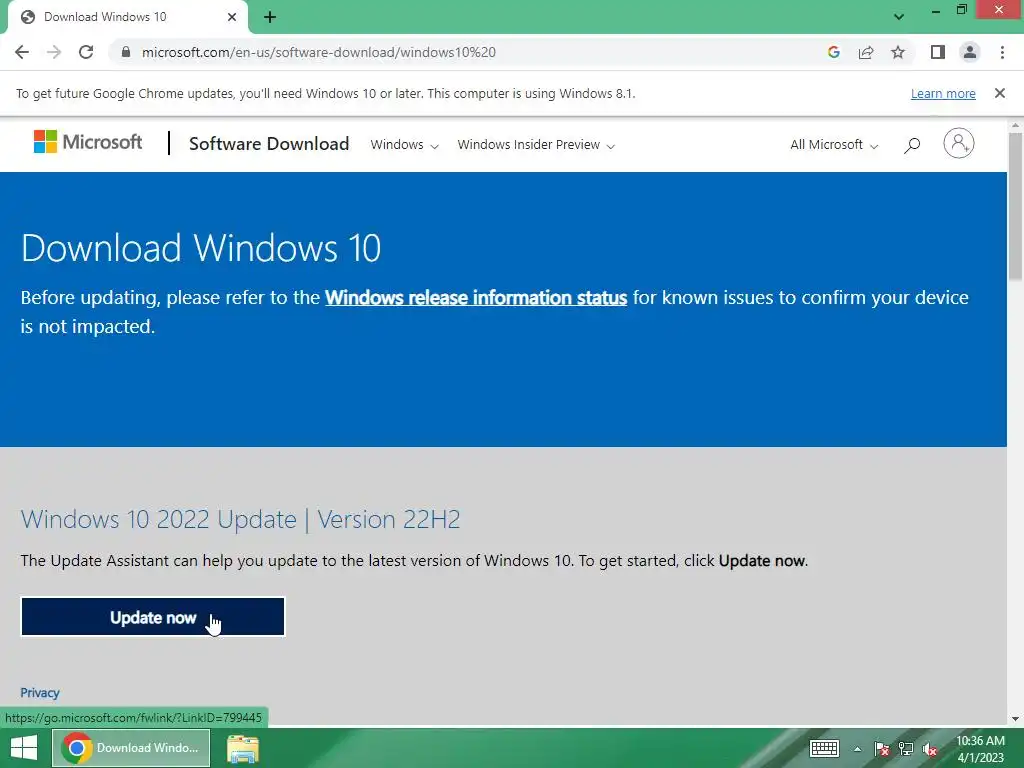The width and height of the screenshot is (1024, 768).
Task: Open a new tab with plus button
Action: tap(270, 17)
